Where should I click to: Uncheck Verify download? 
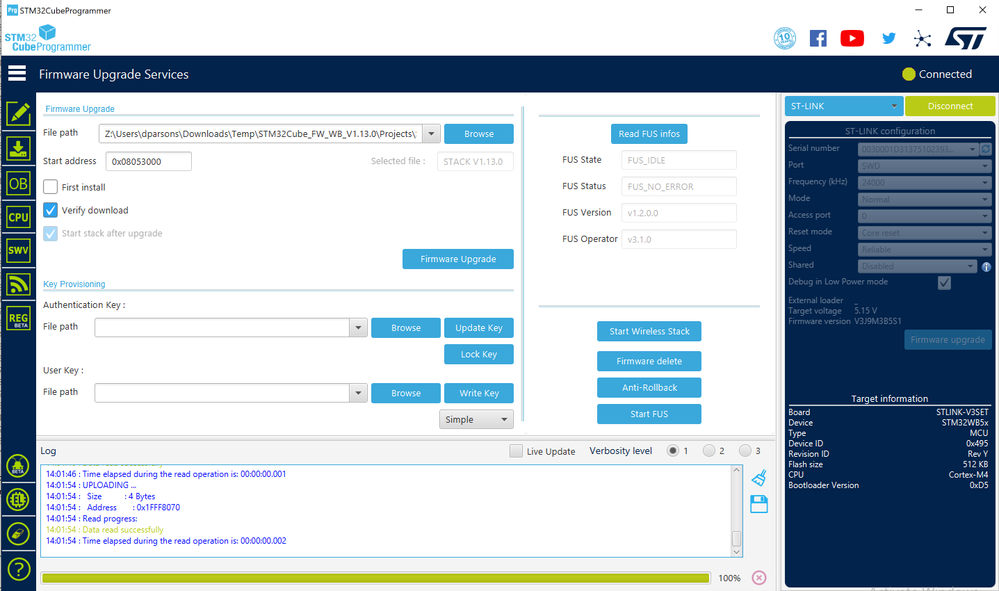(x=50, y=210)
